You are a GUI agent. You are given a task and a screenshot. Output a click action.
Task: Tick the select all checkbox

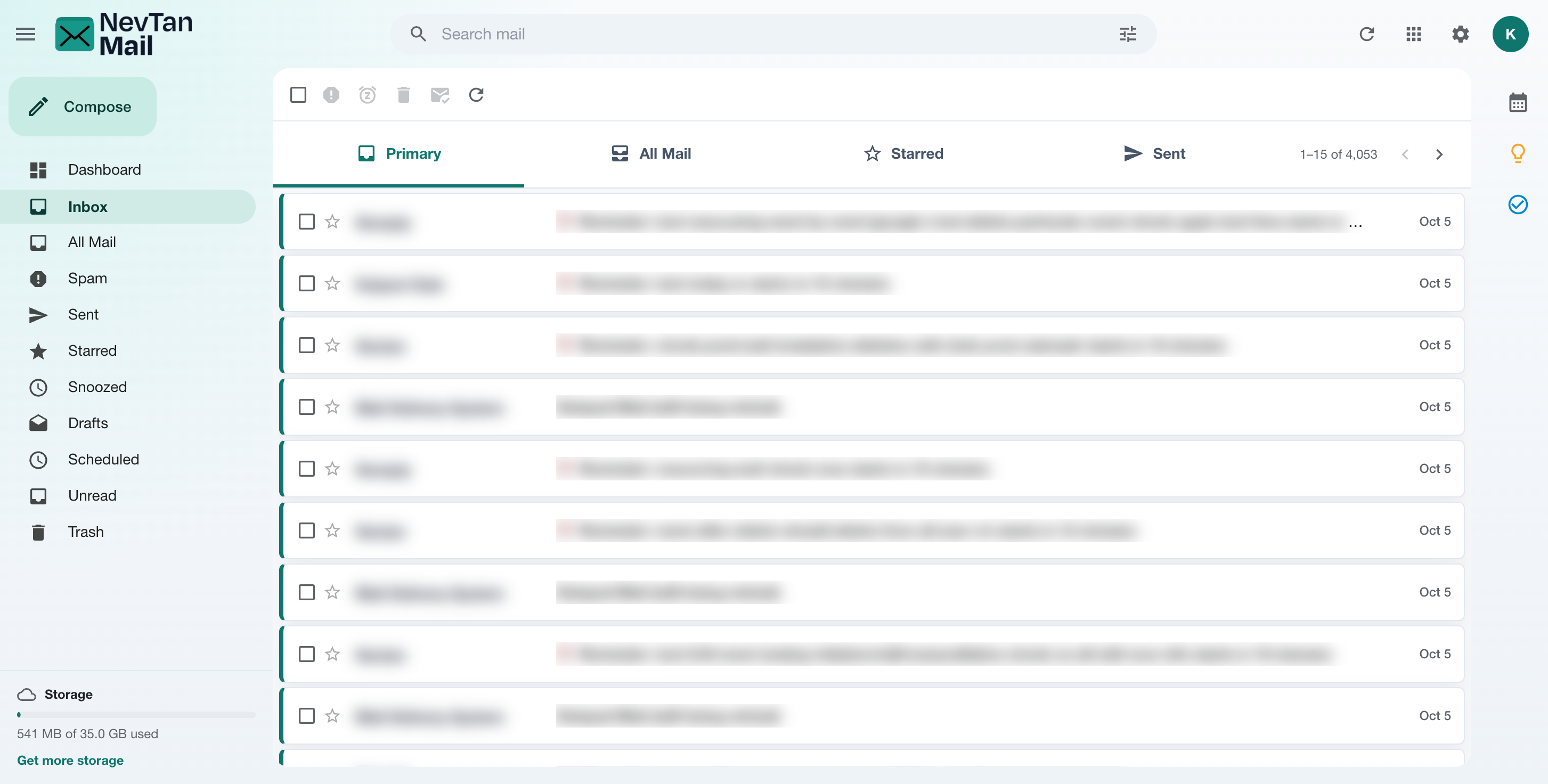click(298, 94)
